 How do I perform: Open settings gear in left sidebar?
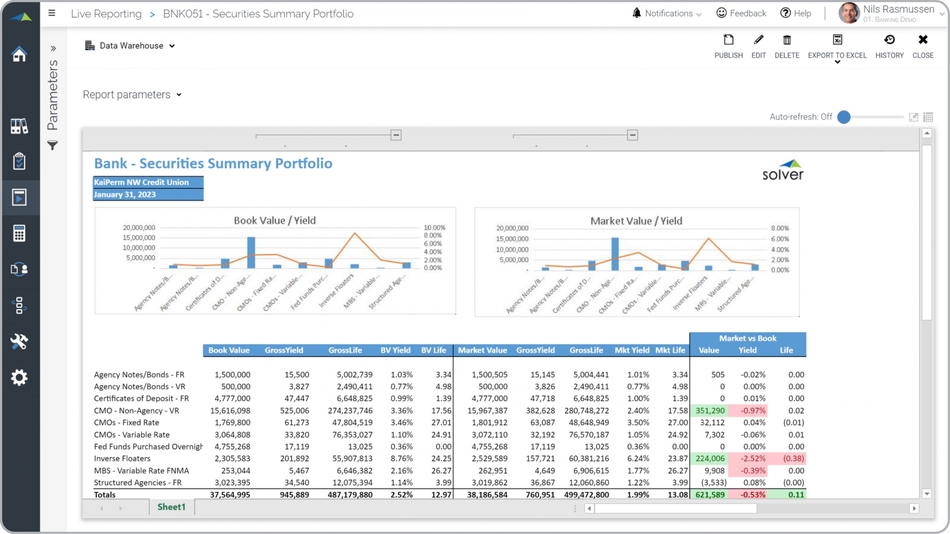pos(19,378)
